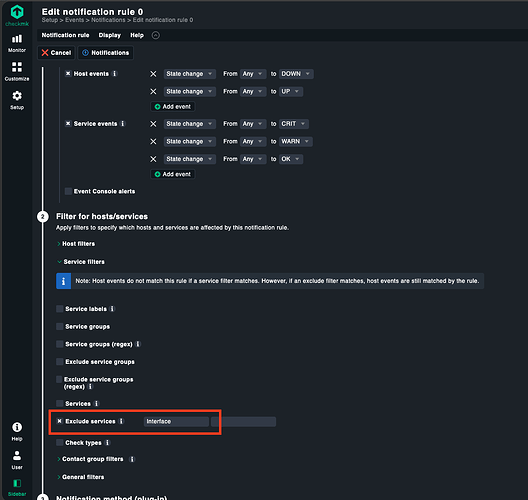Open the Display menu
This screenshot has width=528, height=500.
point(110,35)
